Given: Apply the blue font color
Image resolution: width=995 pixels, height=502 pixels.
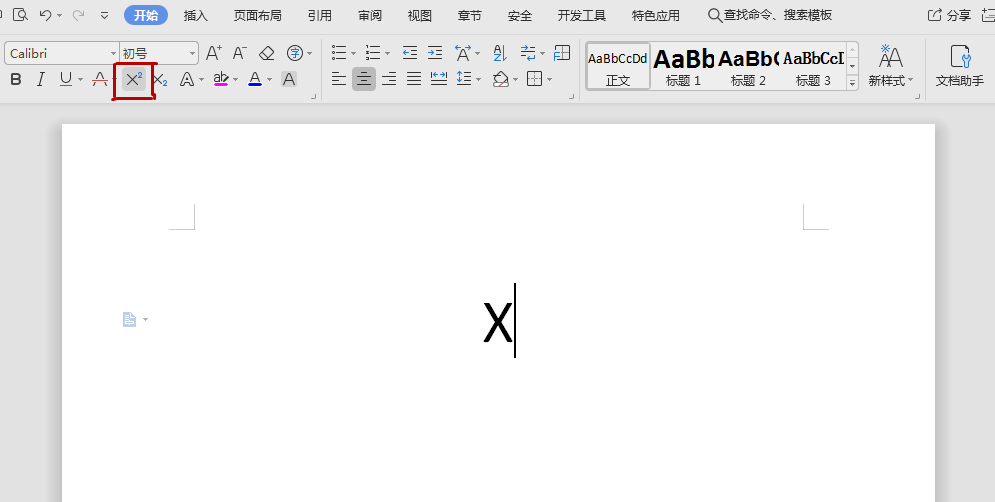Looking at the screenshot, I should click(x=255, y=80).
